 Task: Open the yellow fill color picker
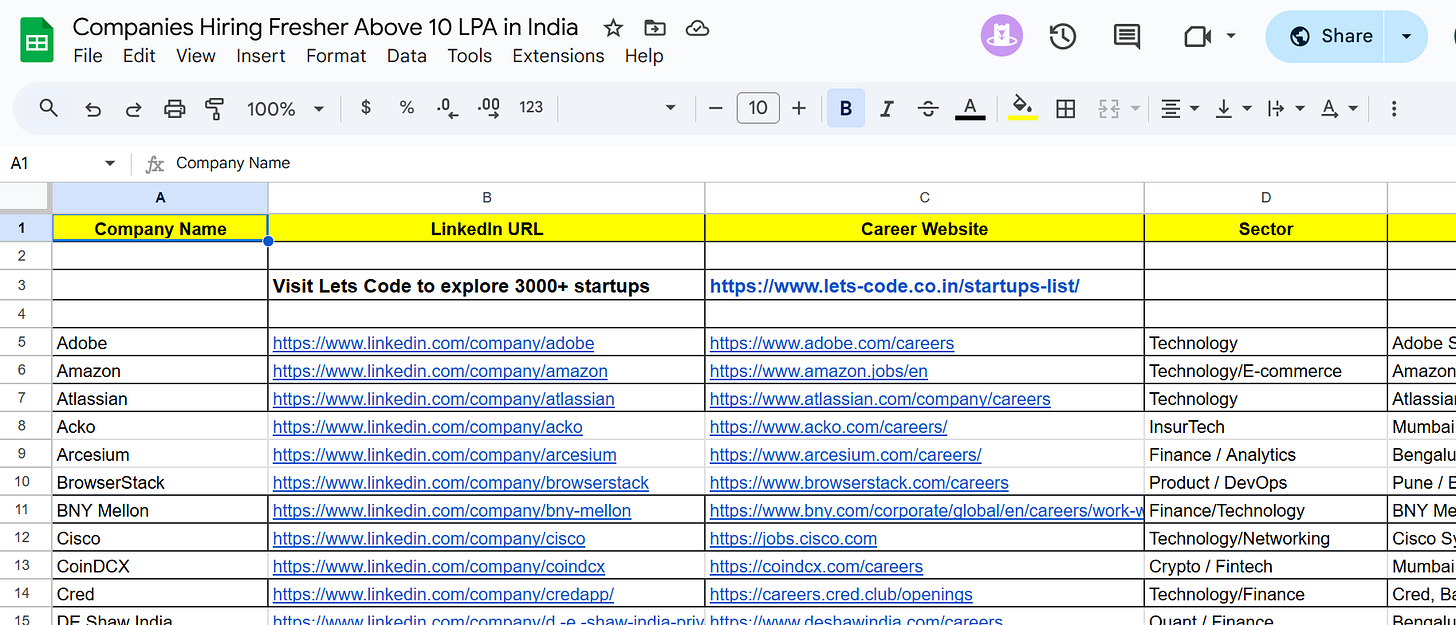[x=1022, y=108]
